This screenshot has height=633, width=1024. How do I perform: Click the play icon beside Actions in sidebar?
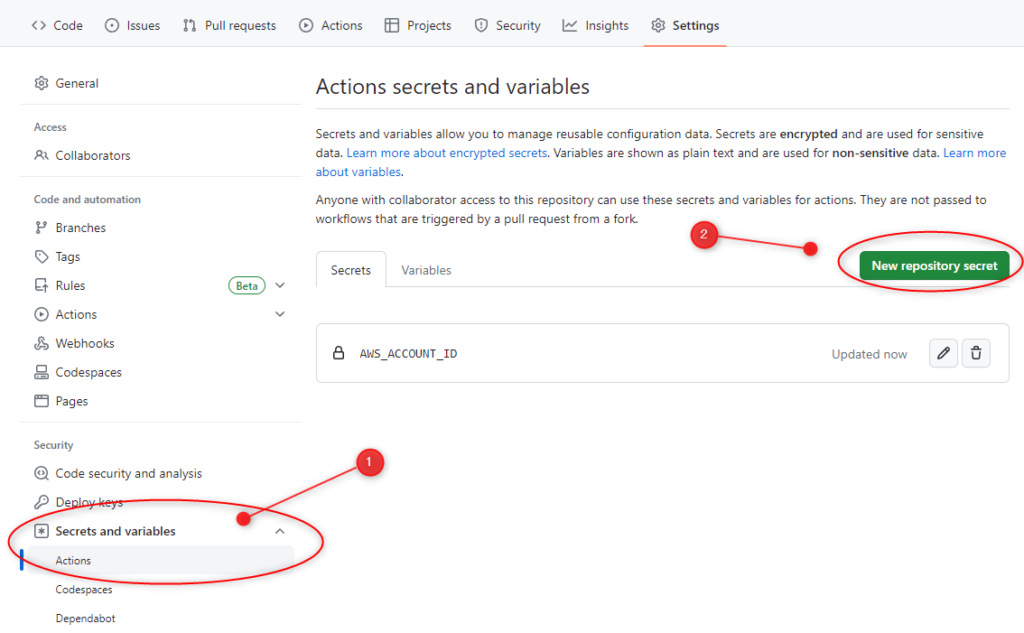[x=41, y=314]
